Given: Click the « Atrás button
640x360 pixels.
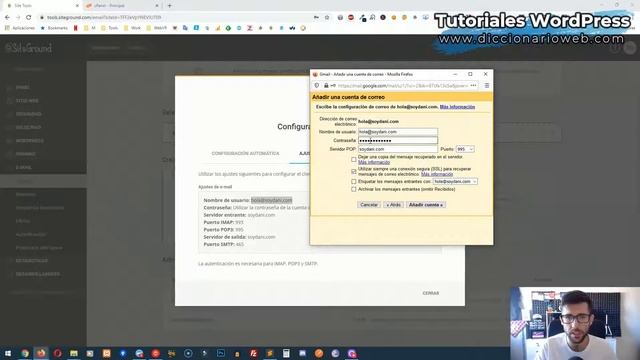Looking at the screenshot, I should pos(394,205).
